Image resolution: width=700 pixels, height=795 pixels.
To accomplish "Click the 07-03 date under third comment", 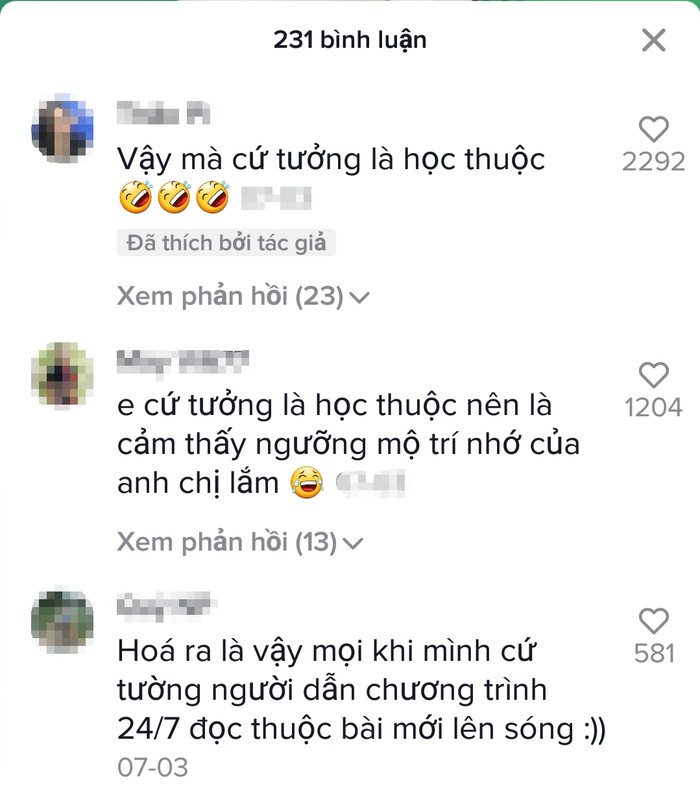I will 153,767.
